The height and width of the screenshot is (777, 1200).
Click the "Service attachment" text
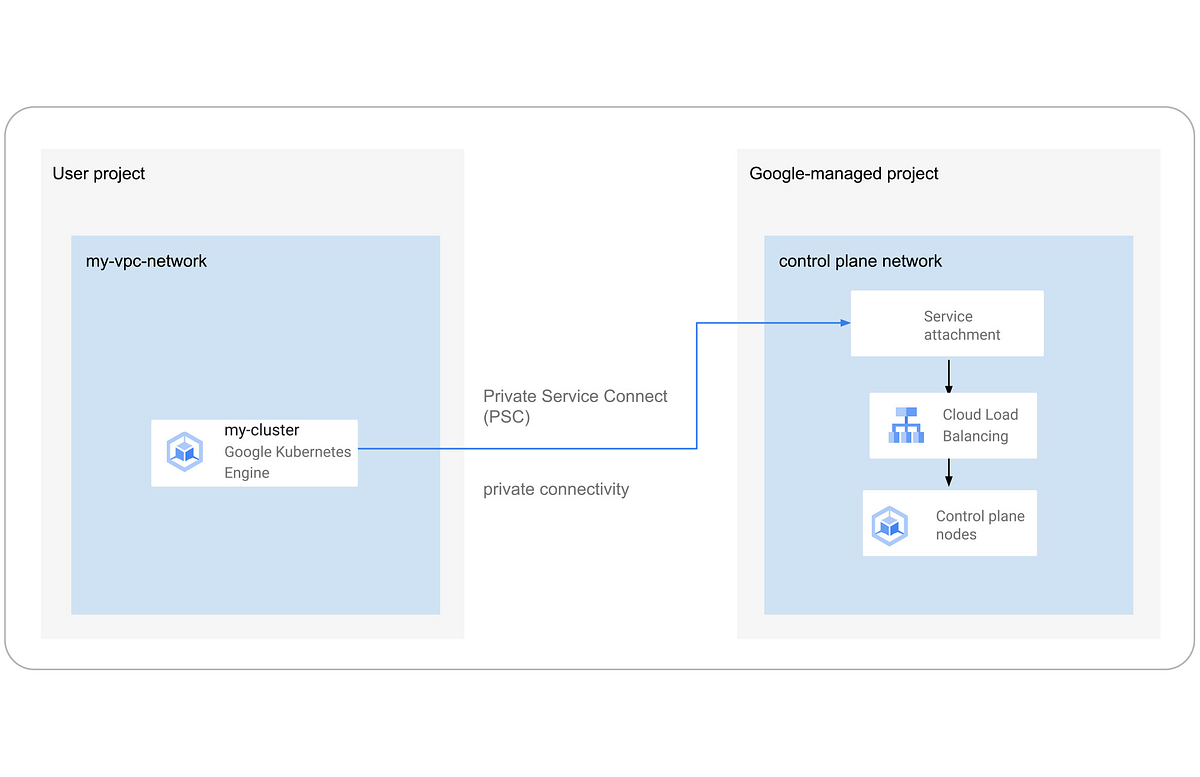(962, 325)
